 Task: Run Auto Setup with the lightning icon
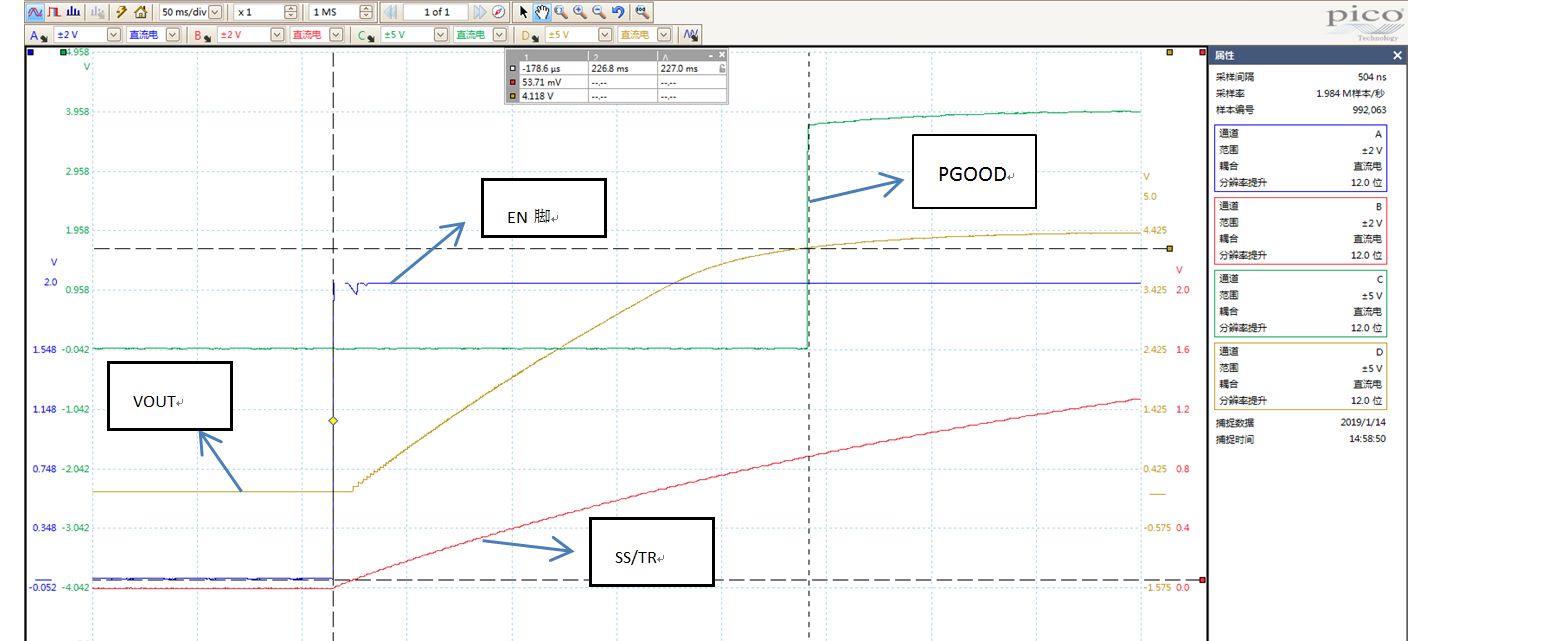(x=122, y=12)
